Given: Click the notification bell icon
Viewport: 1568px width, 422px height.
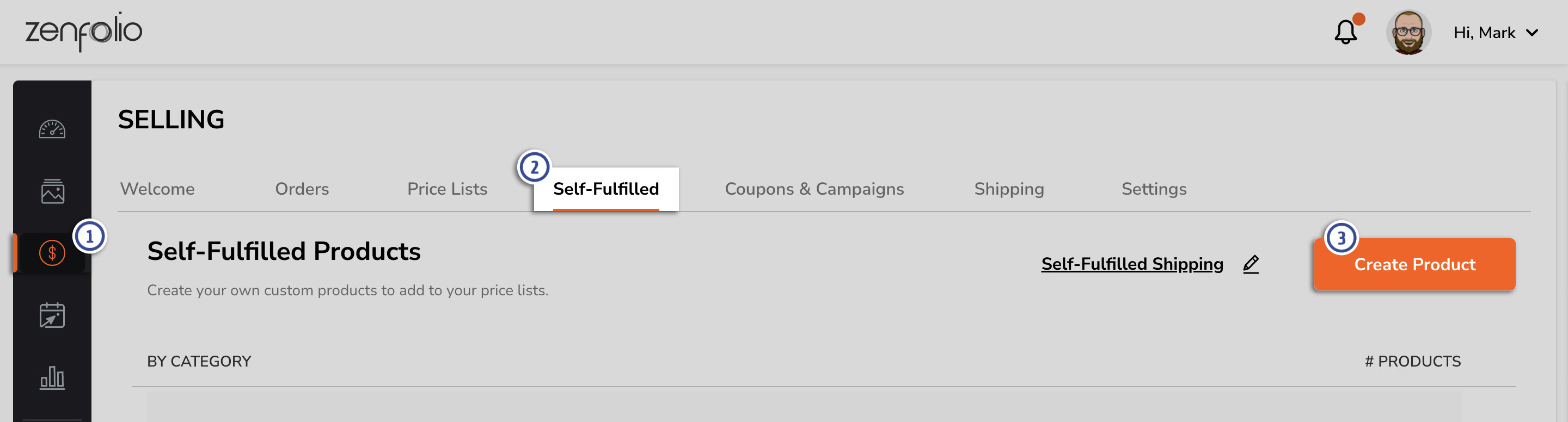Looking at the screenshot, I should click(x=1345, y=32).
